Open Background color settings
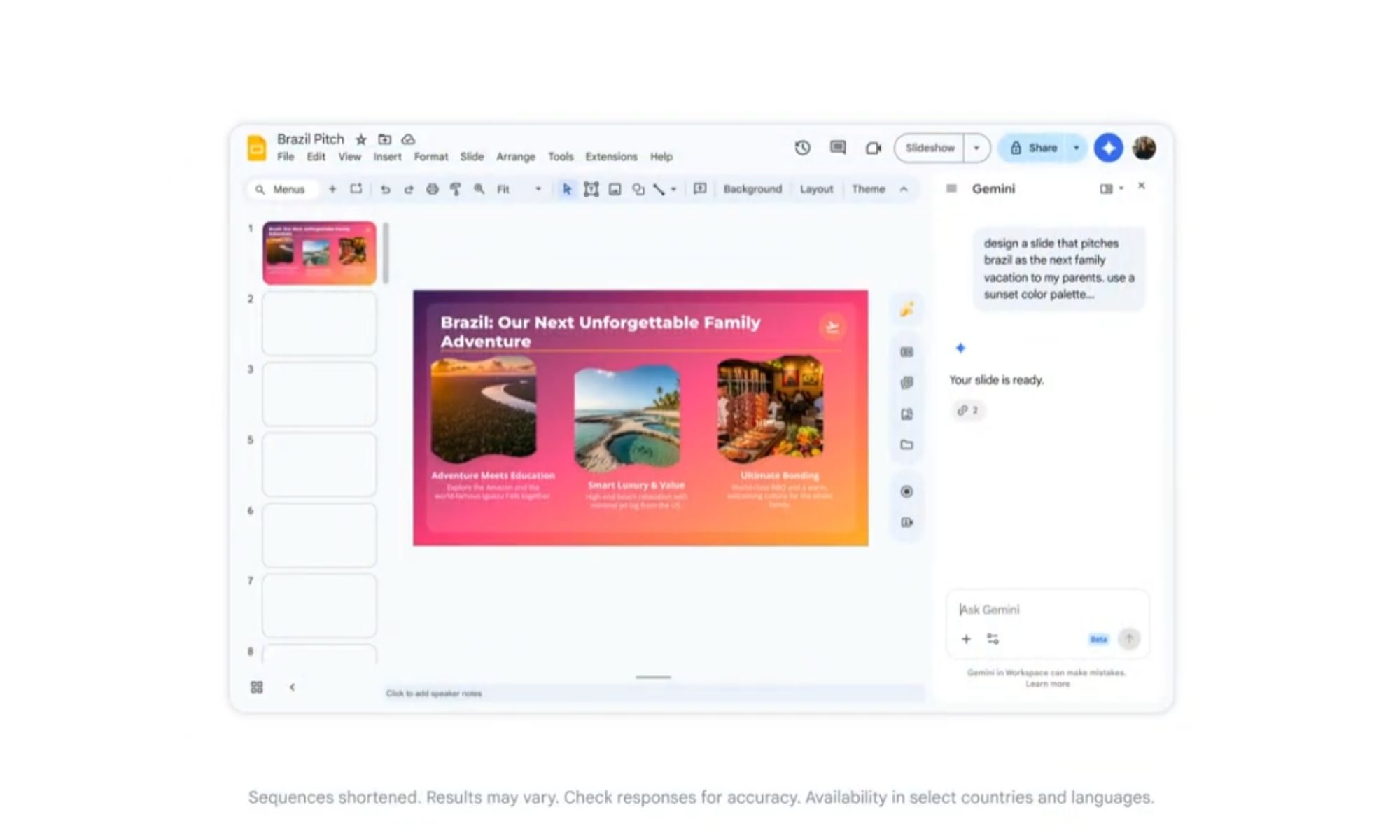The height and width of the screenshot is (840, 1400). [x=752, y=188]
